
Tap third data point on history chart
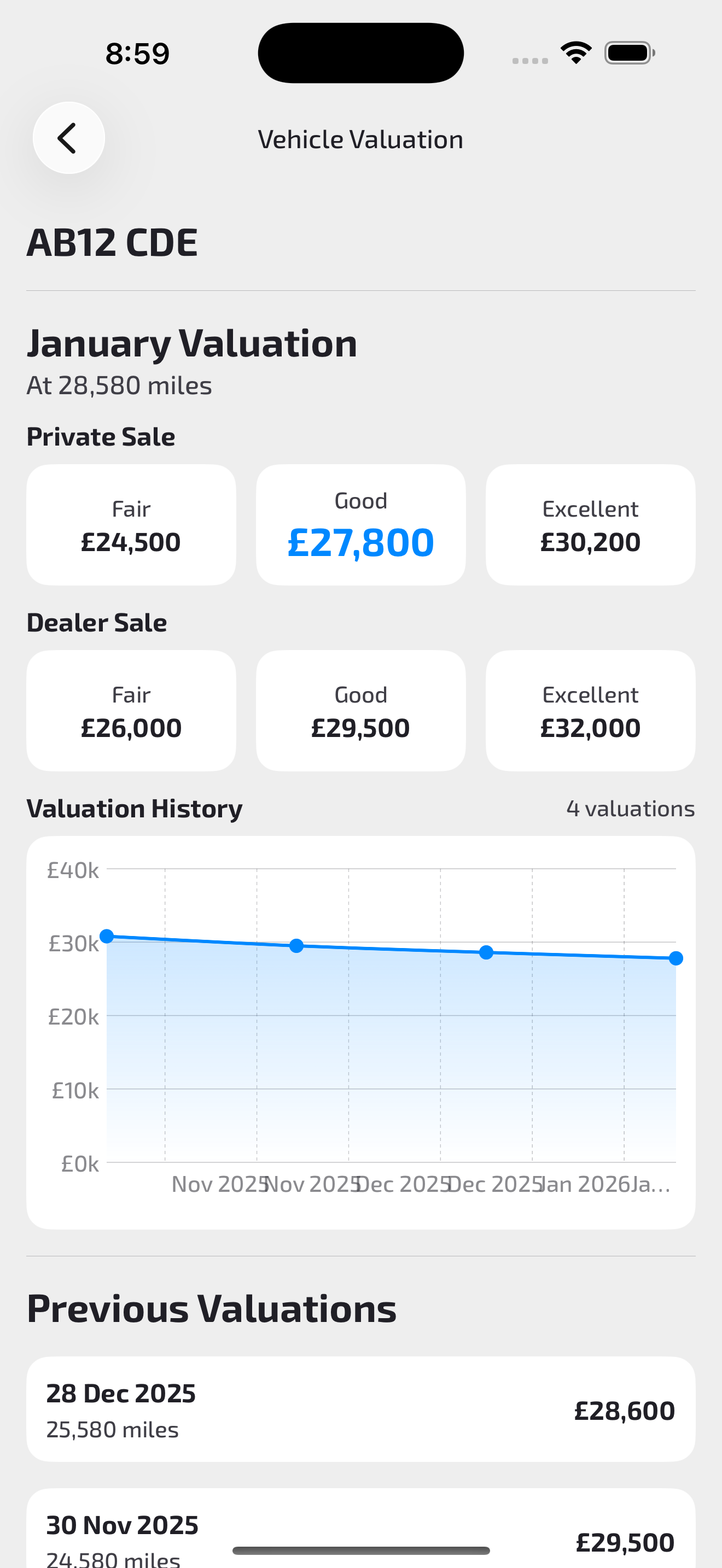point(486,952)
